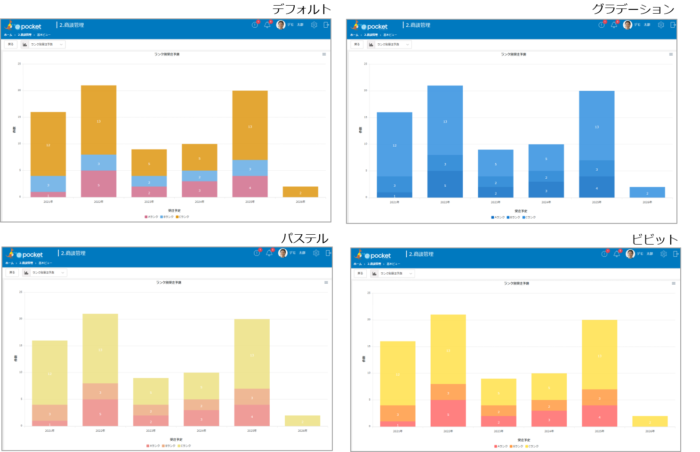Viewport: 700px width, 452px height.
Task: Open the settings gear in the bottom-right window
Action: click(x=661, y=253)
